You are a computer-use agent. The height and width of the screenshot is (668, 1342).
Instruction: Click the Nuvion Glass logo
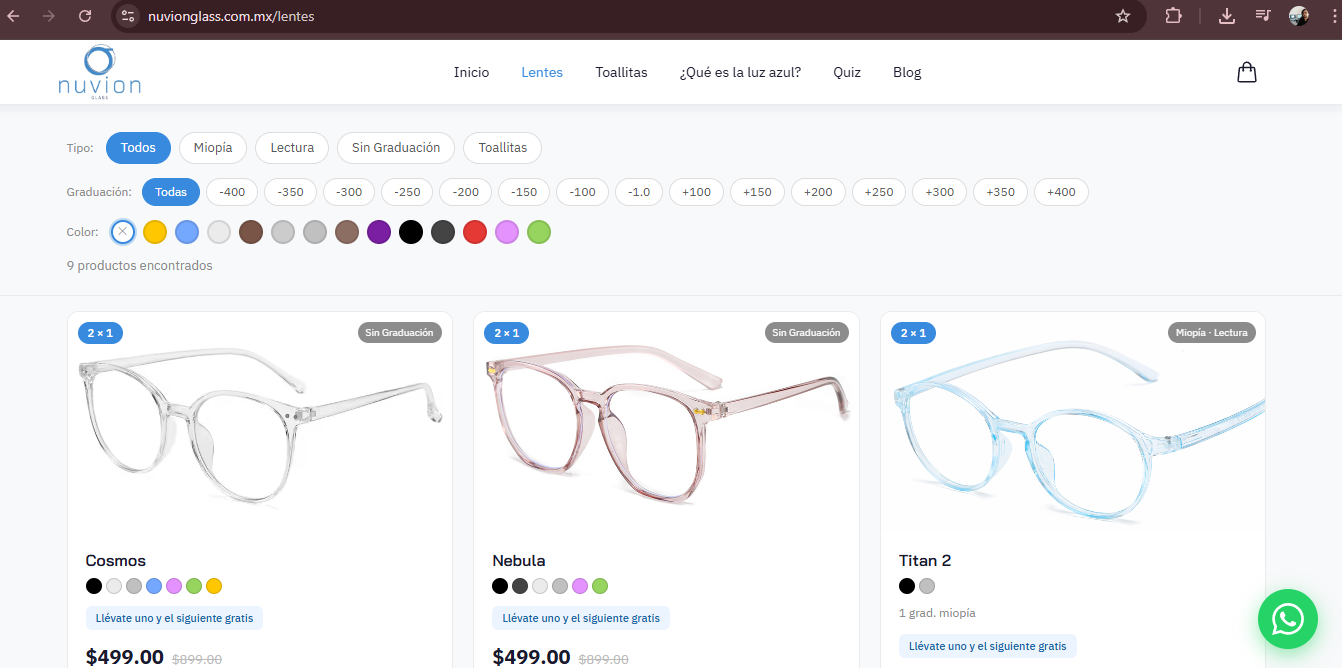tap(99, 72)
